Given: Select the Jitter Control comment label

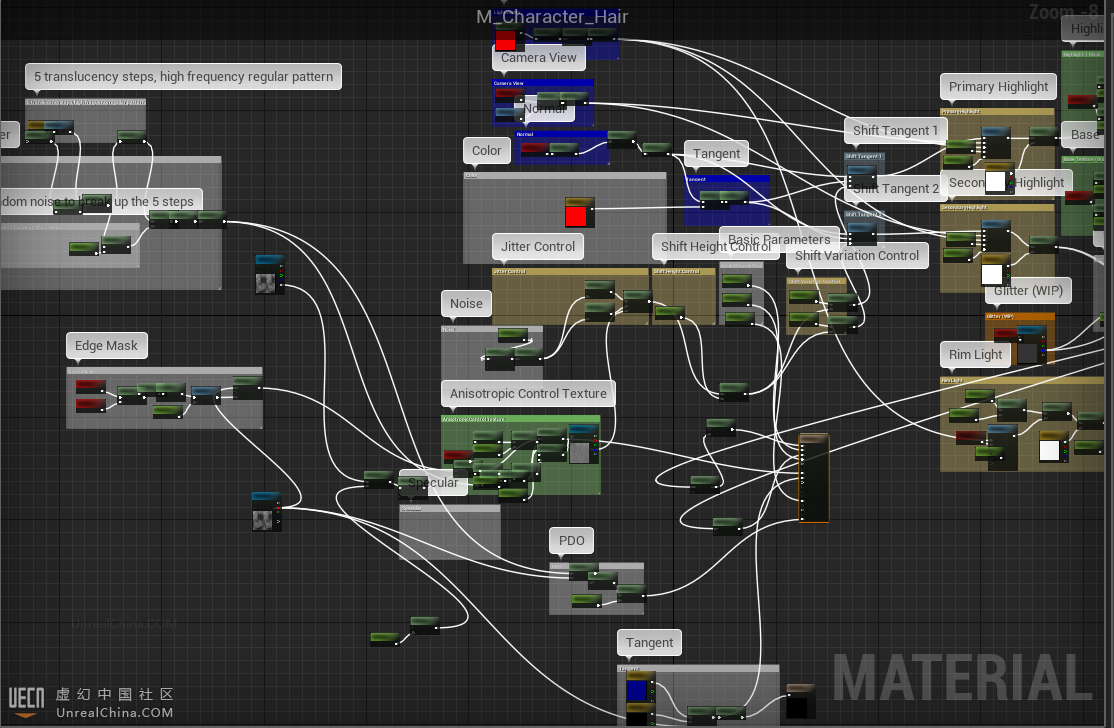Looking at the screenshot, I should pos(538,247).
